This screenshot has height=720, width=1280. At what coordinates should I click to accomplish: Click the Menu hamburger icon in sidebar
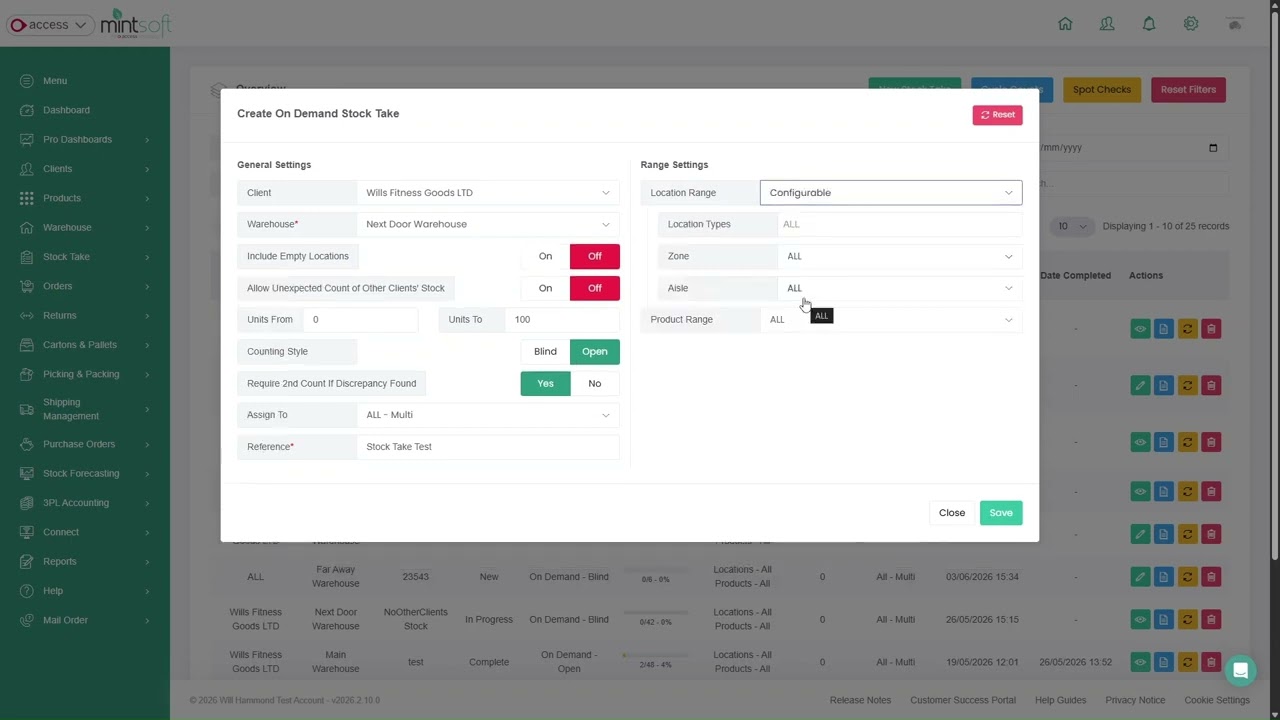click(x=26, y=81)
